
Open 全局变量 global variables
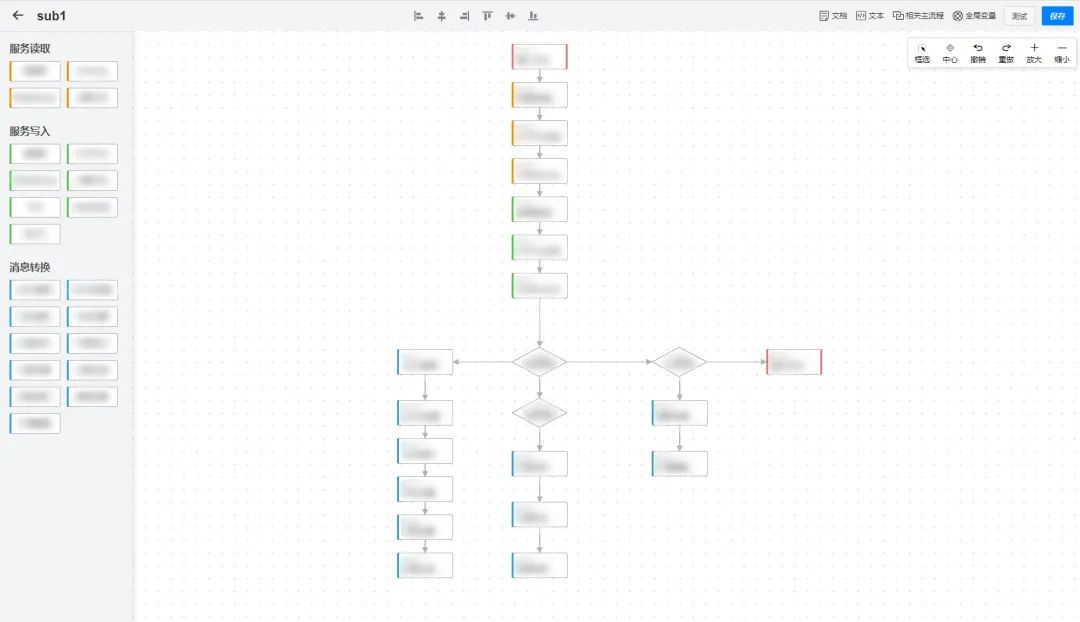[974, 16]
